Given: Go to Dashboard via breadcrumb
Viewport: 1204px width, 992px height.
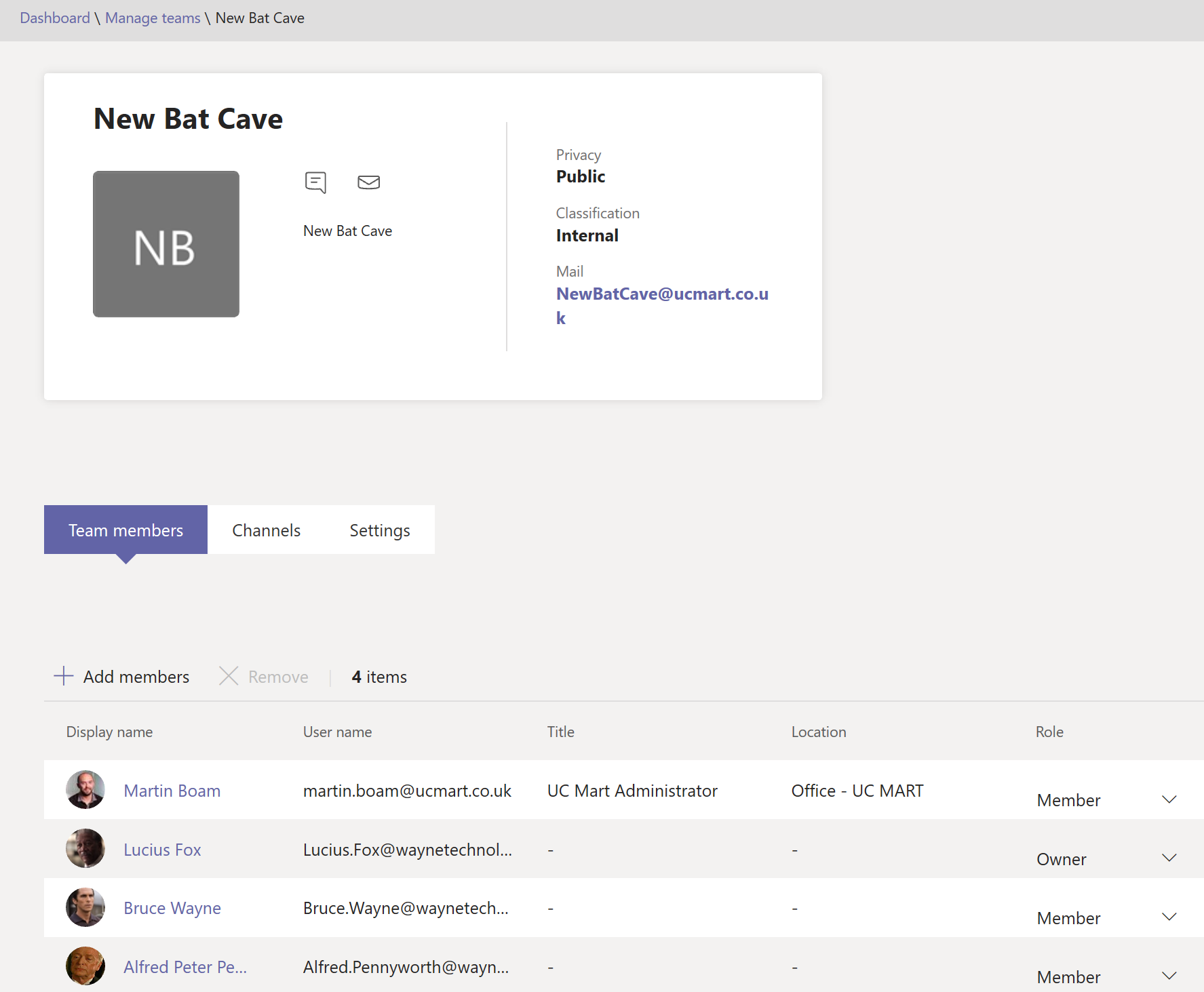Looking at the screenshot, I should pyautogui.click(x=55, y=18).
